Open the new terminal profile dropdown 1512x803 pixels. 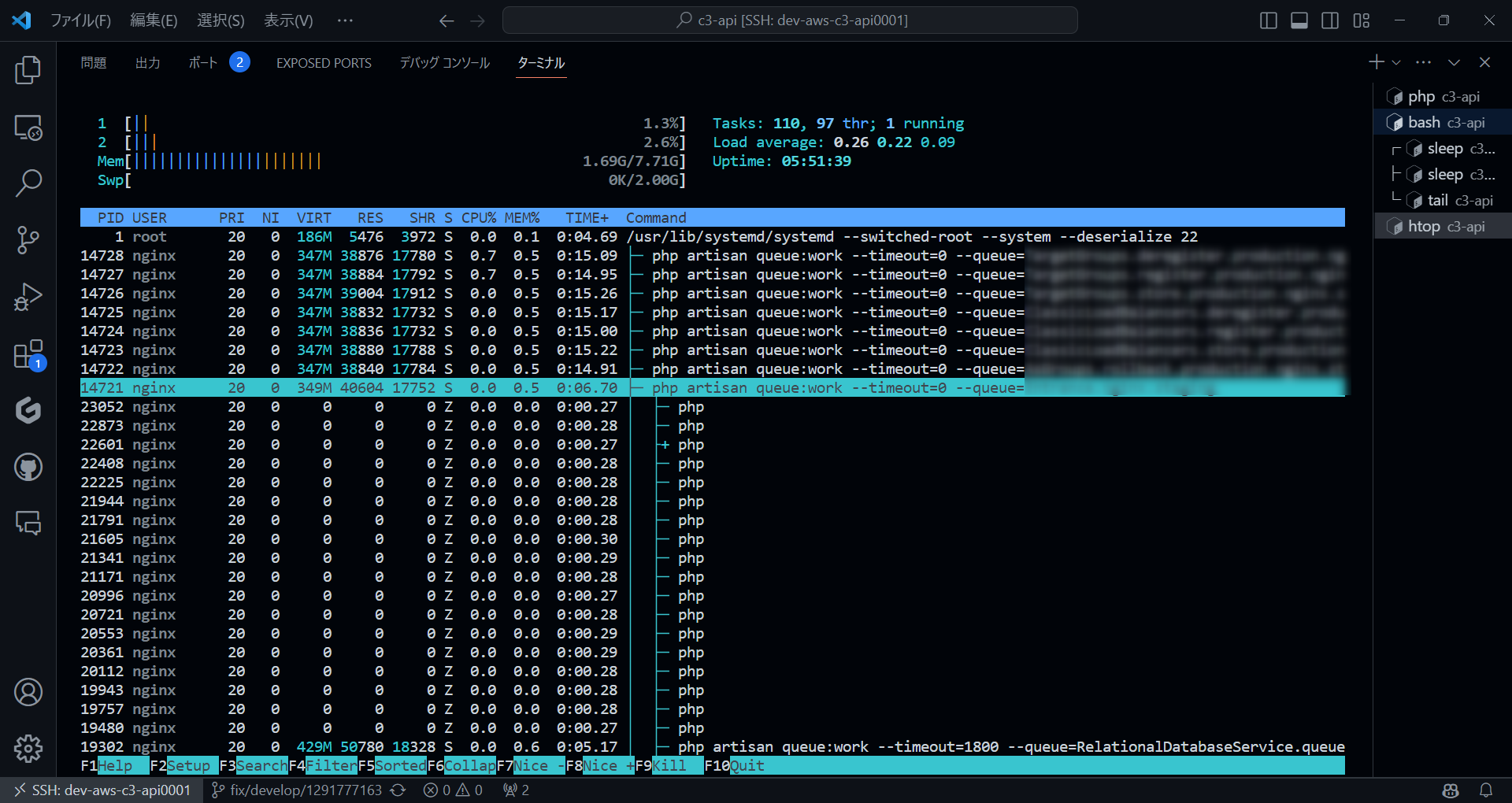1396,61
